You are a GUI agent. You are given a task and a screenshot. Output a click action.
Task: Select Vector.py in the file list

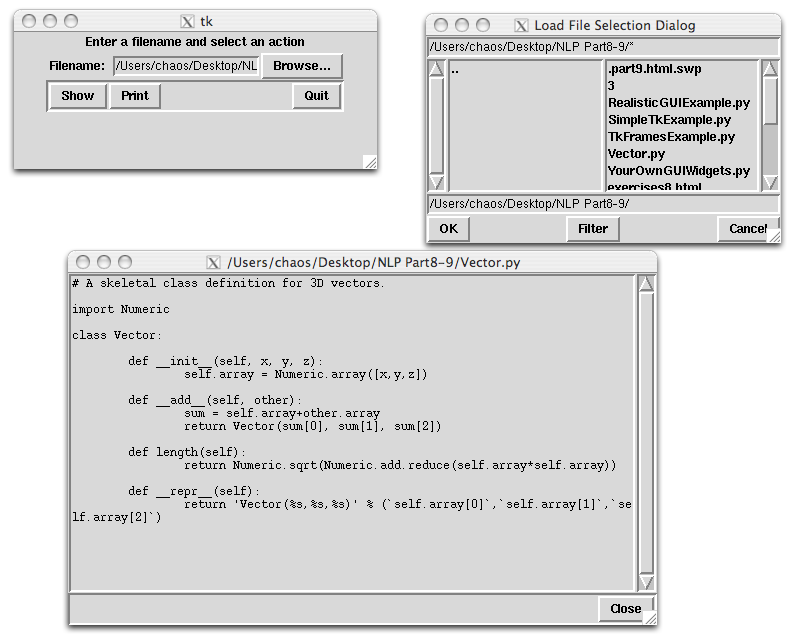(636, 154)
